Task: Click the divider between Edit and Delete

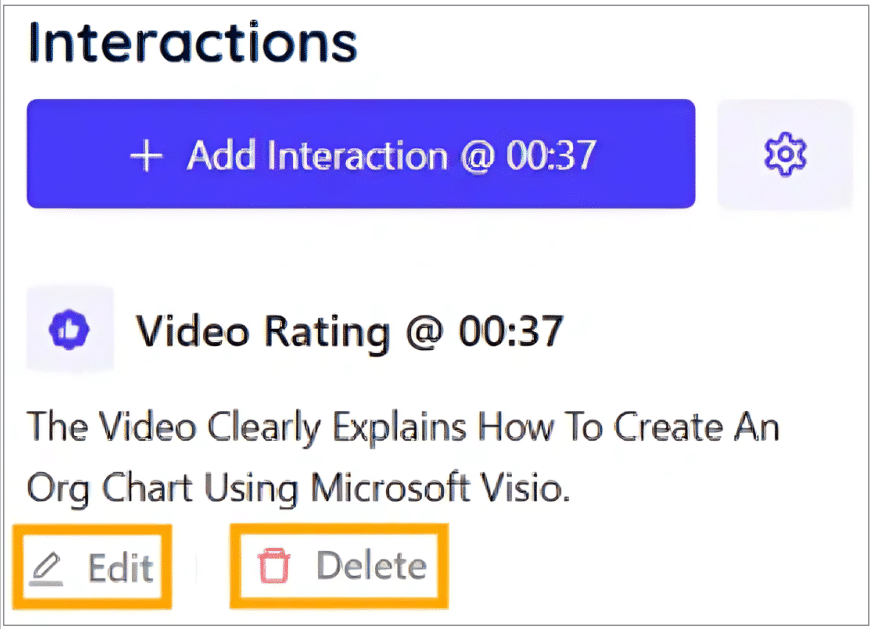Action: 196,567
